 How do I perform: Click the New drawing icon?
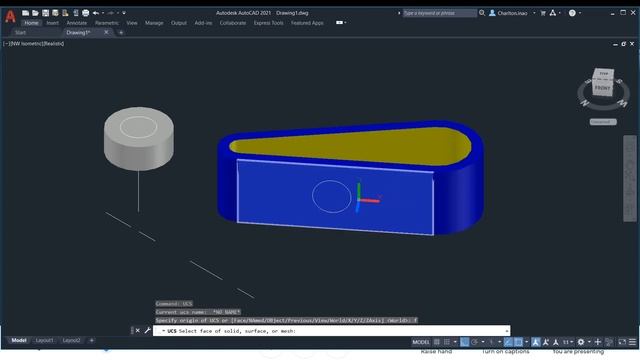pos(25,13)
